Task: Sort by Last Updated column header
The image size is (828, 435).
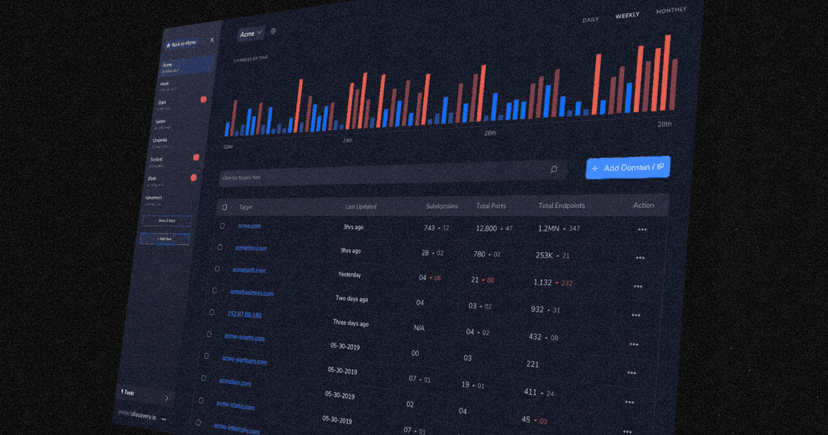Action: (360, 207)
